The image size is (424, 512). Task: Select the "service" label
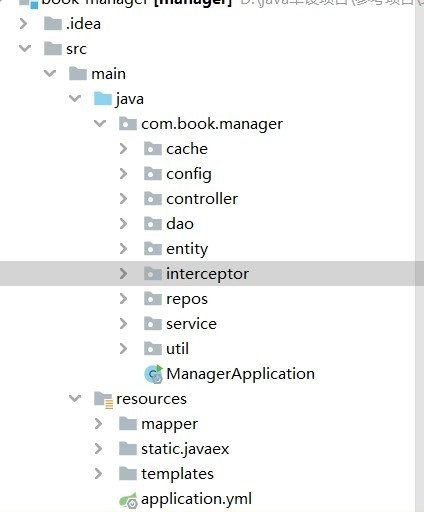pyautogui.click(x=191, y=324)
